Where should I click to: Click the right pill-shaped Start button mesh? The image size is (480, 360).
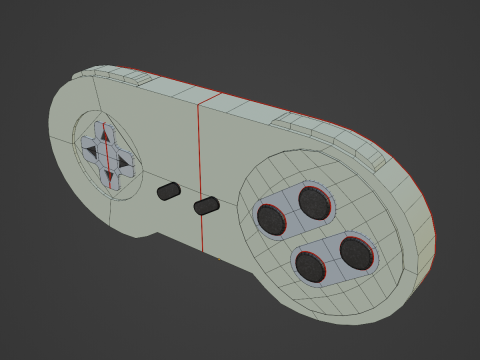click(207, 205)
